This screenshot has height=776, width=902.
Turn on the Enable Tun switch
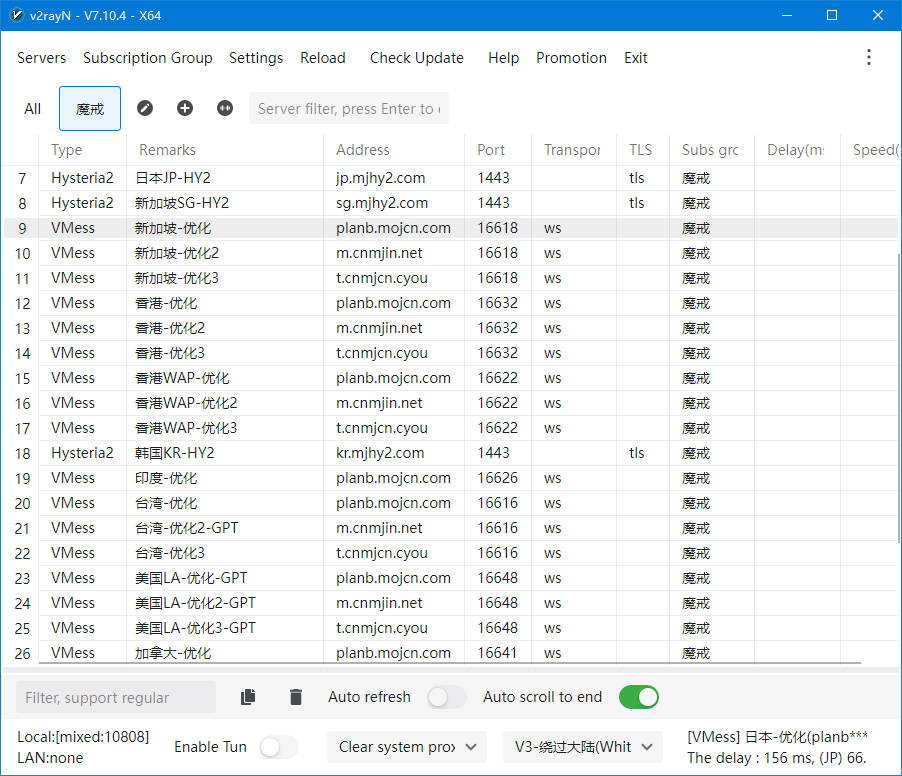pyautogui.click(x=278, y=747)
